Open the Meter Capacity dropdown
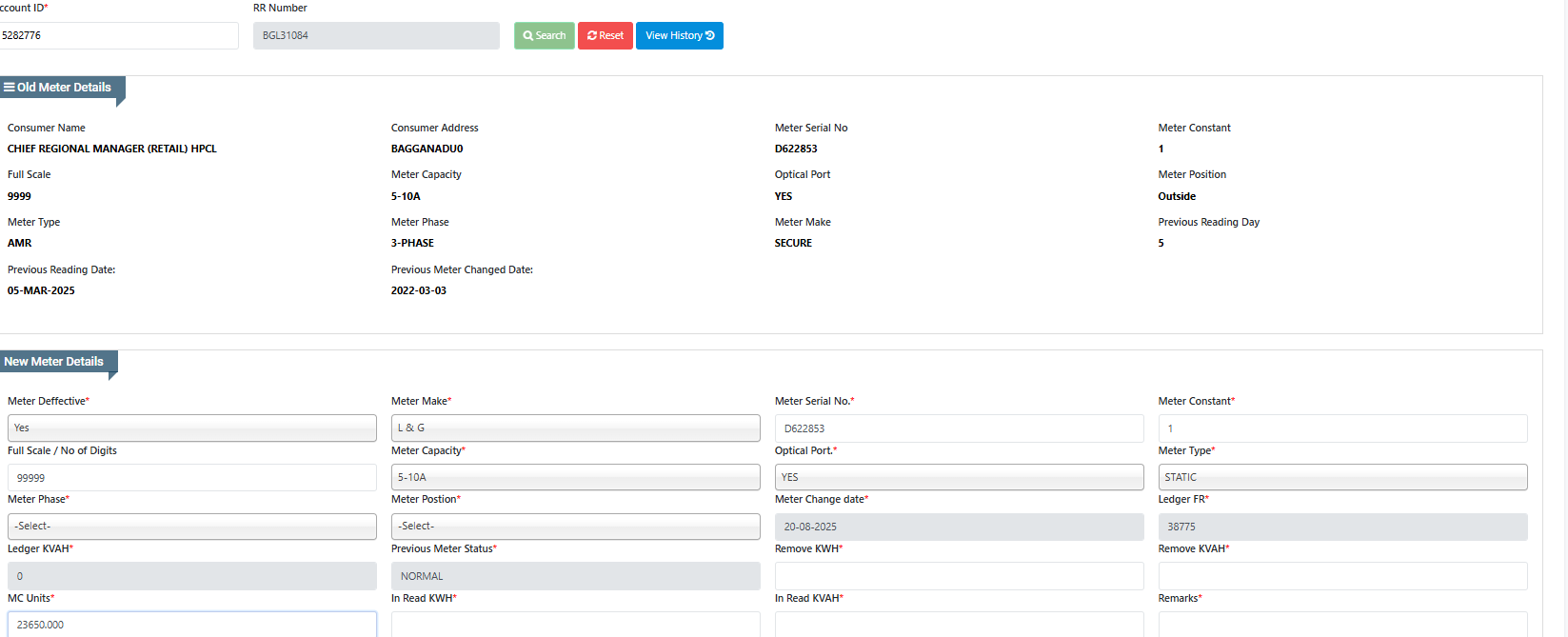The width and height of the screenshot is (1568, 637). 575,477
